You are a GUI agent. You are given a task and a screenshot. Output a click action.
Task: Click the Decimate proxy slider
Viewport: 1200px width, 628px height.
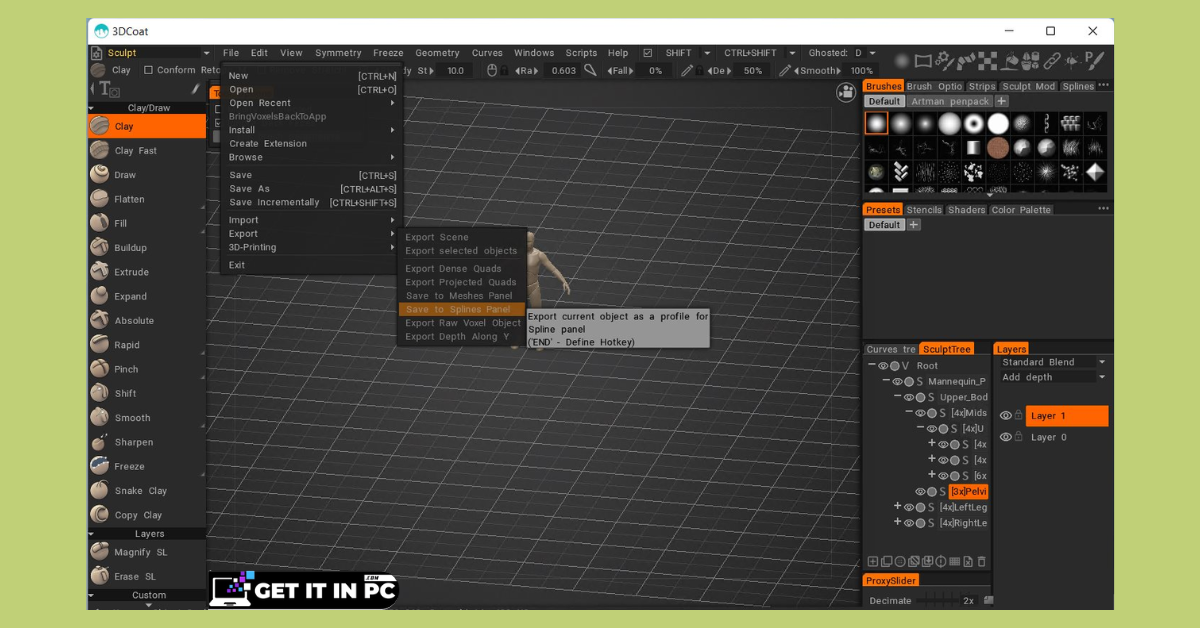(x=938, y=600)
